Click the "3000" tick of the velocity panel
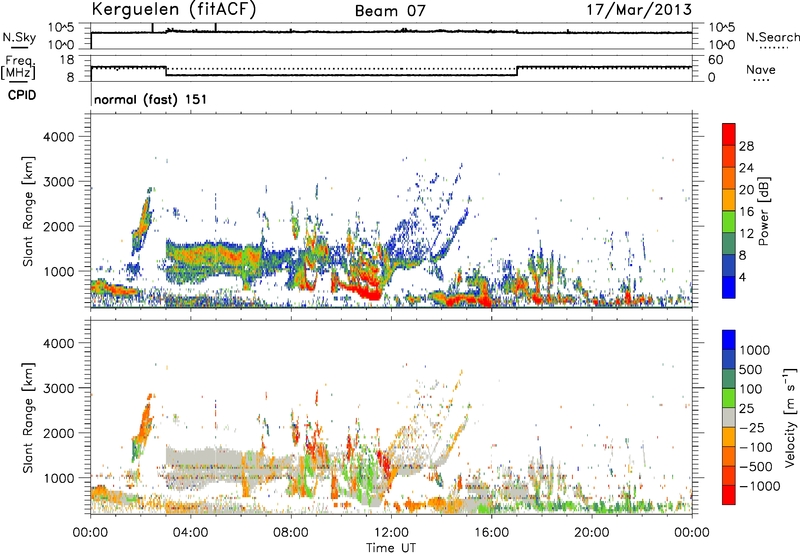Viewport: 800px width, 554px height. [58, 388]
